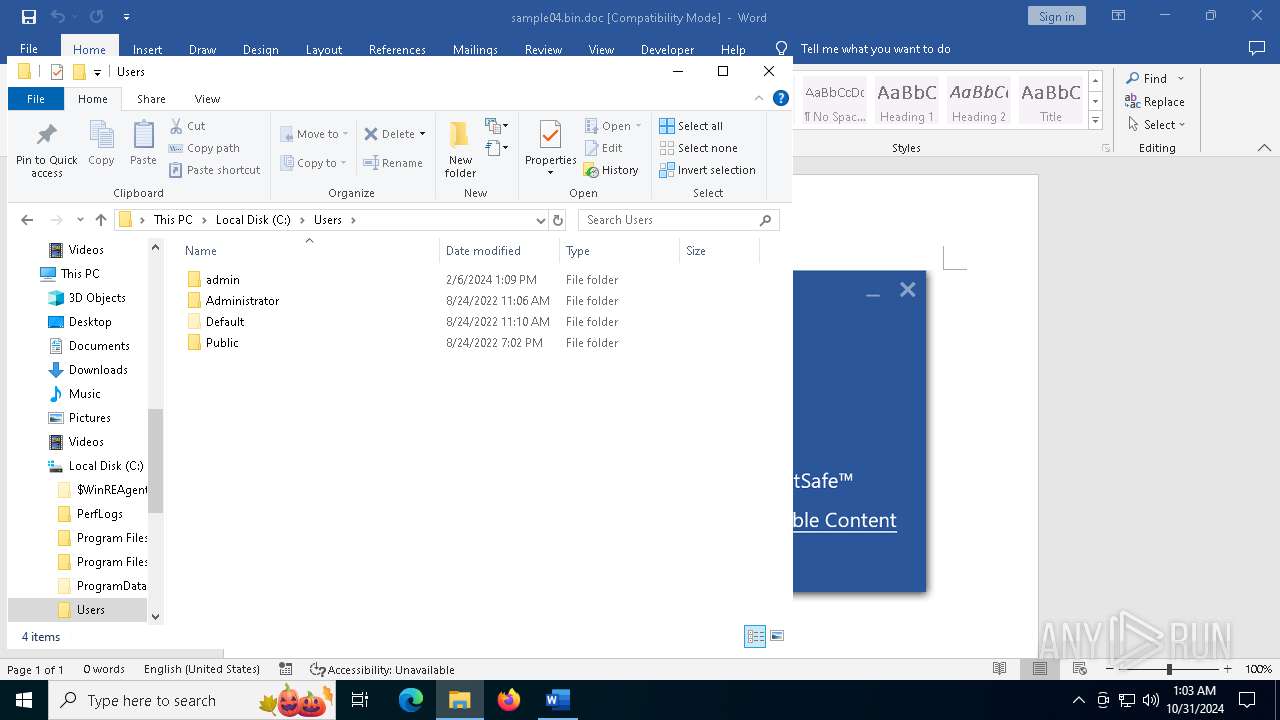Click the Cut scissors command

coord(187,126)
